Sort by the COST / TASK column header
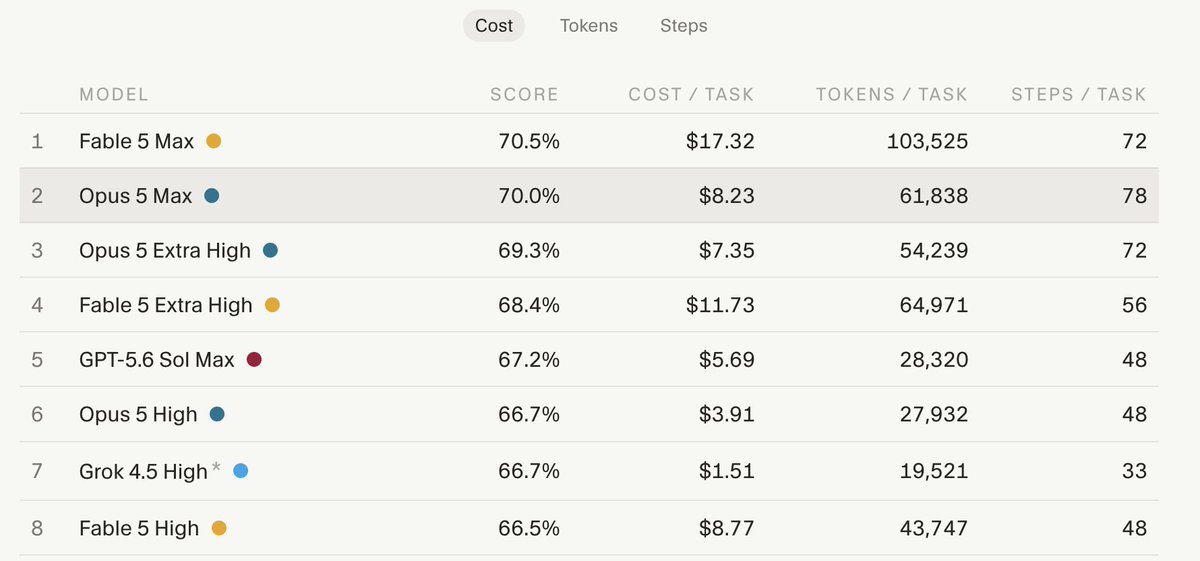 click(x=691, y=95)
